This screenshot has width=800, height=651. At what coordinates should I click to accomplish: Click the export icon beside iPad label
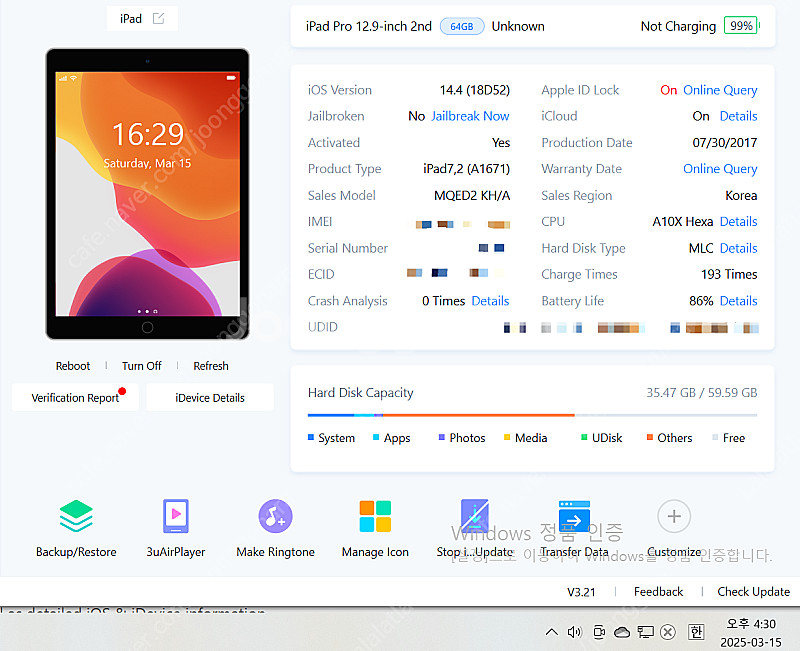[158, 19]
